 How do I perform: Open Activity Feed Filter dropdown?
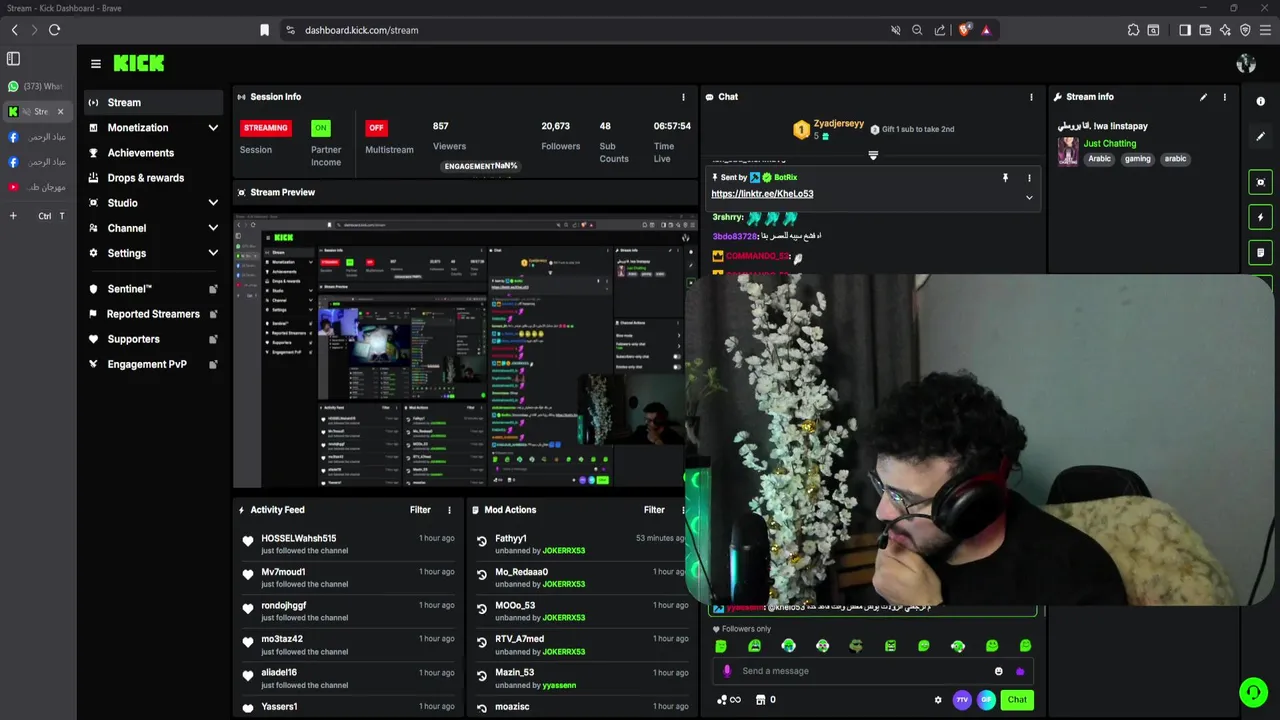[x=420, y=510]
